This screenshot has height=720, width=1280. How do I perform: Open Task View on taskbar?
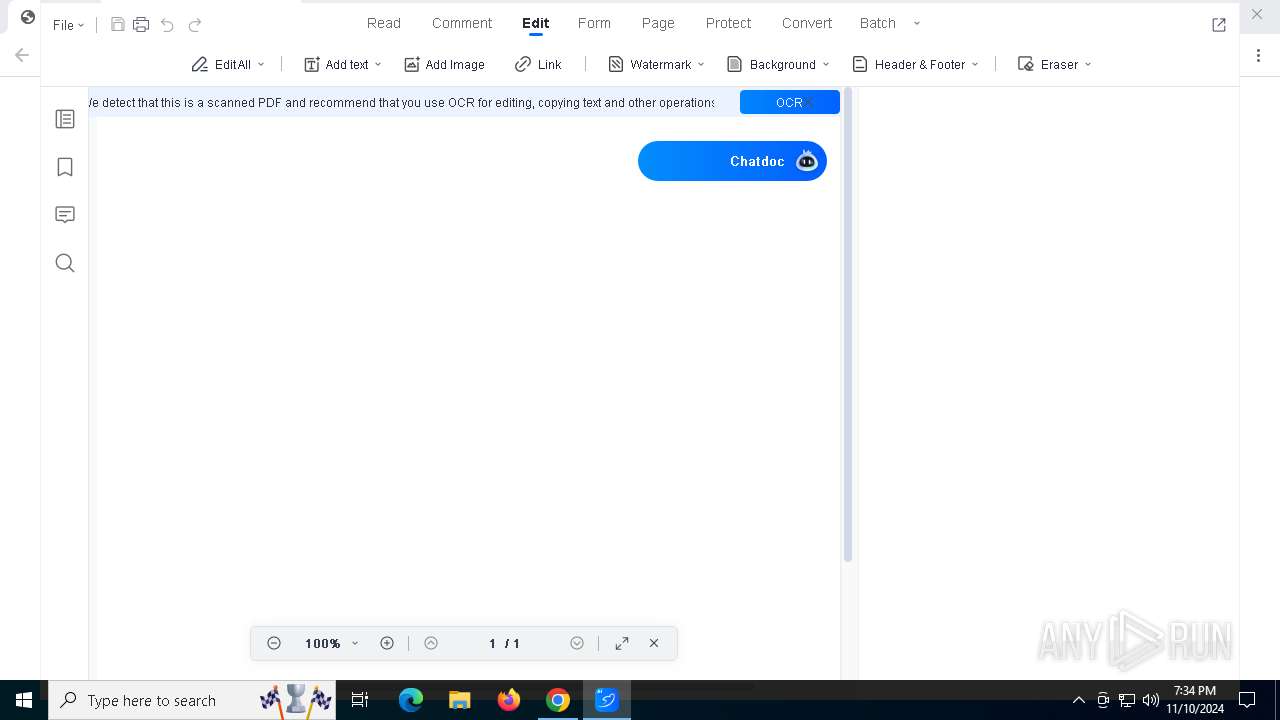tap(360, 700)
